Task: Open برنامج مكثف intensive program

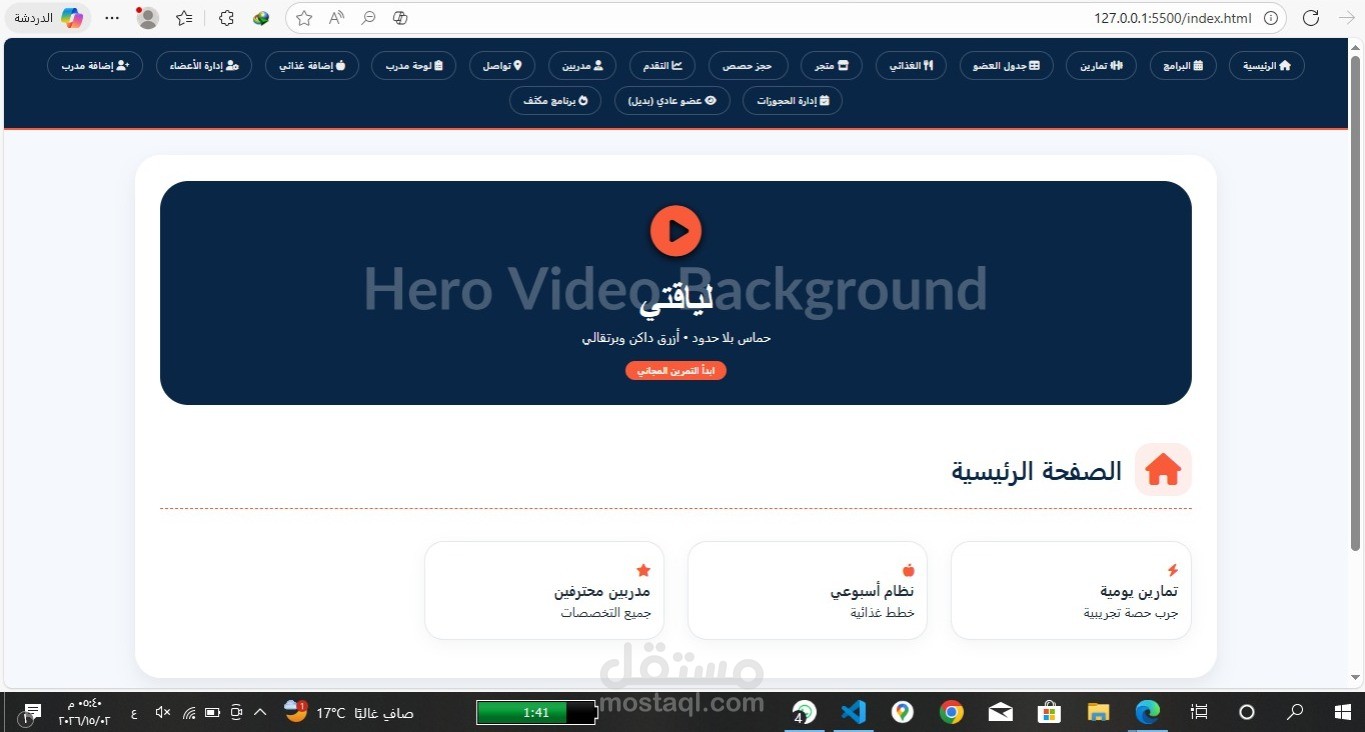Action: (x=555, y=100)
